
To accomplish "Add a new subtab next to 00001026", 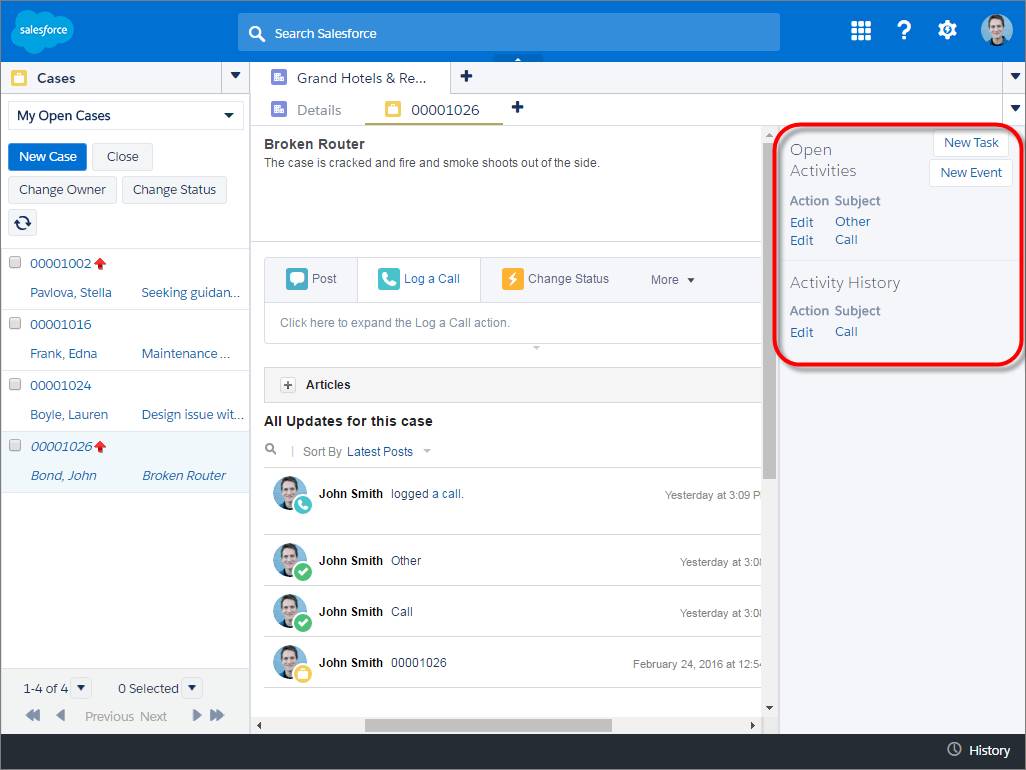I will coord(517,107).
